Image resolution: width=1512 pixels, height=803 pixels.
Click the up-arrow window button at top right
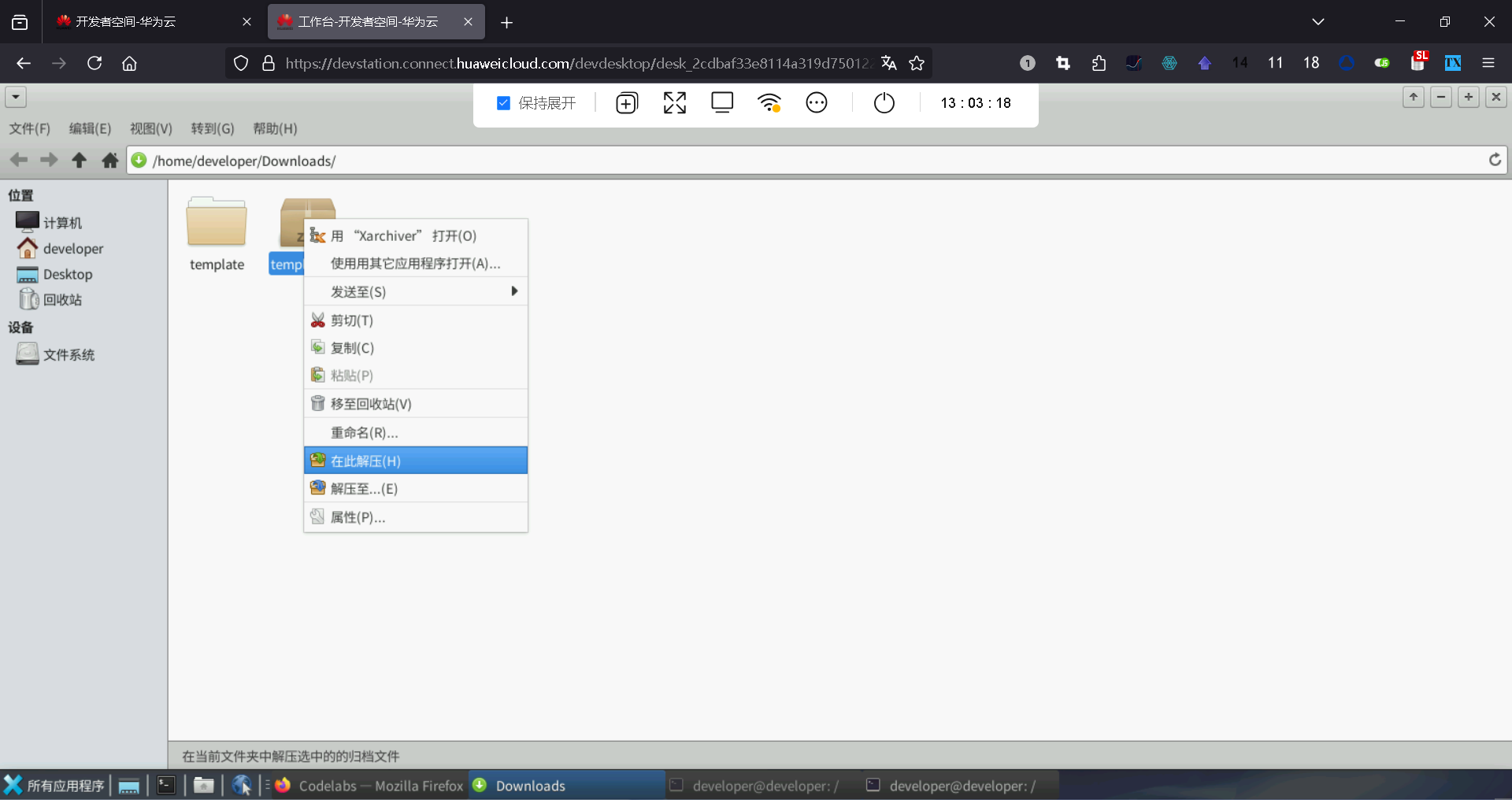click(x=1414, y=97)
